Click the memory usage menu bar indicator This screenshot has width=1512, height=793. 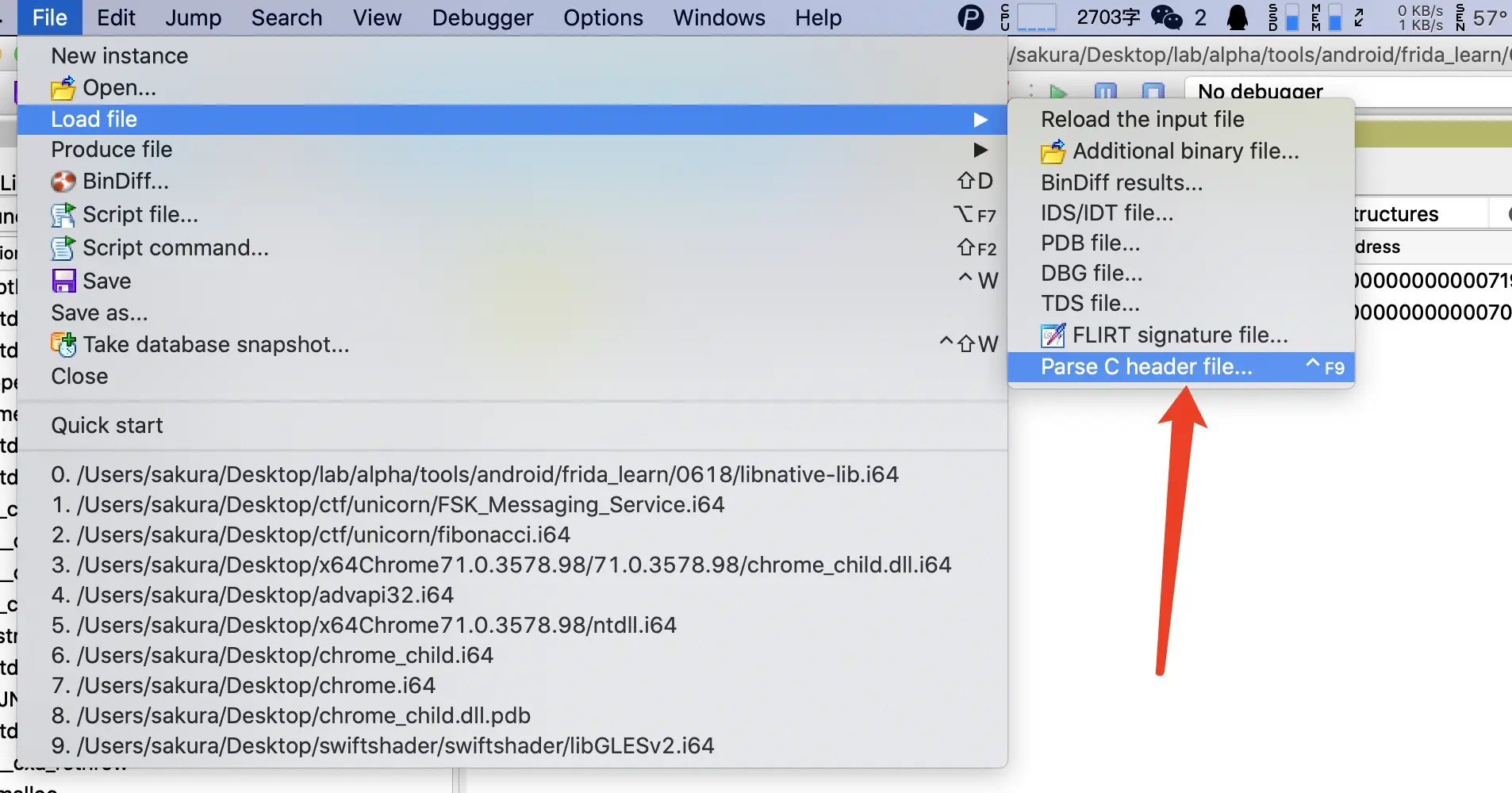click(x=1326, y=17)
